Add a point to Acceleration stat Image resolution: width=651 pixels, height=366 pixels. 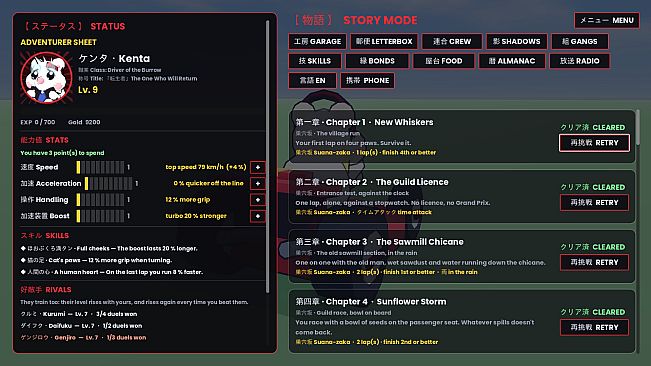pos(258,183)
